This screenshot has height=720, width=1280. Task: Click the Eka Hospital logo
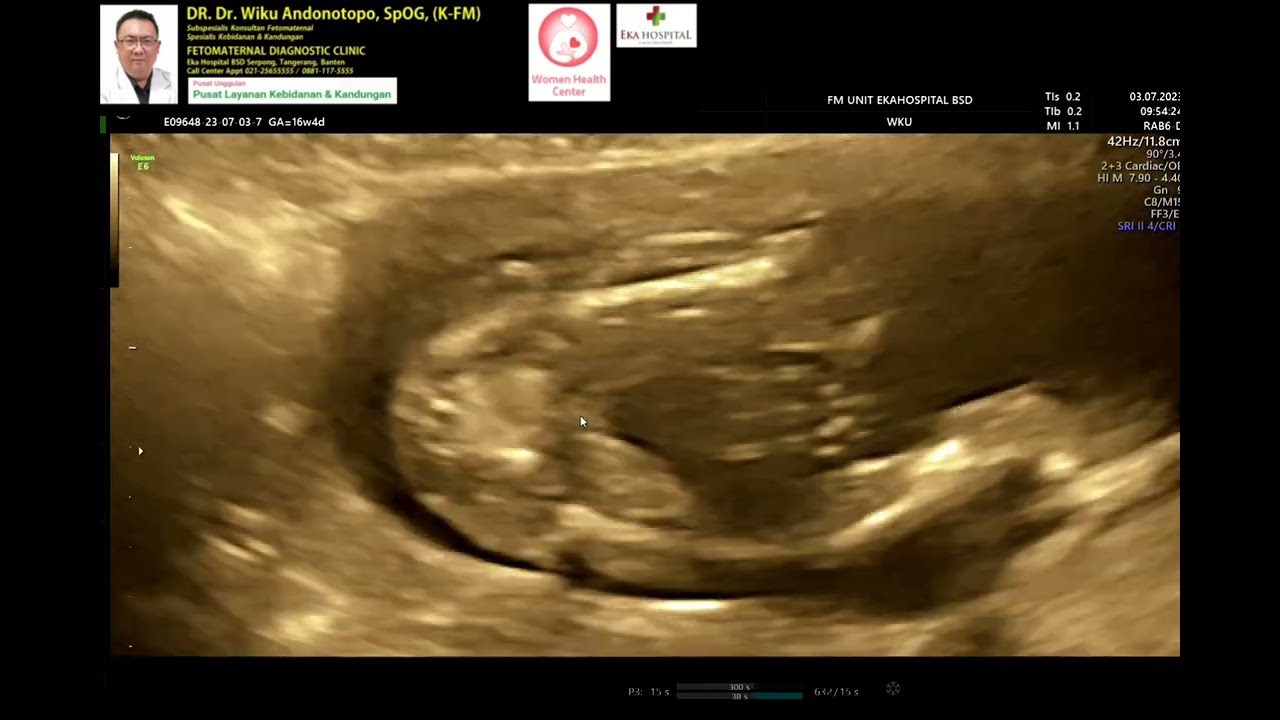[656, 26]
